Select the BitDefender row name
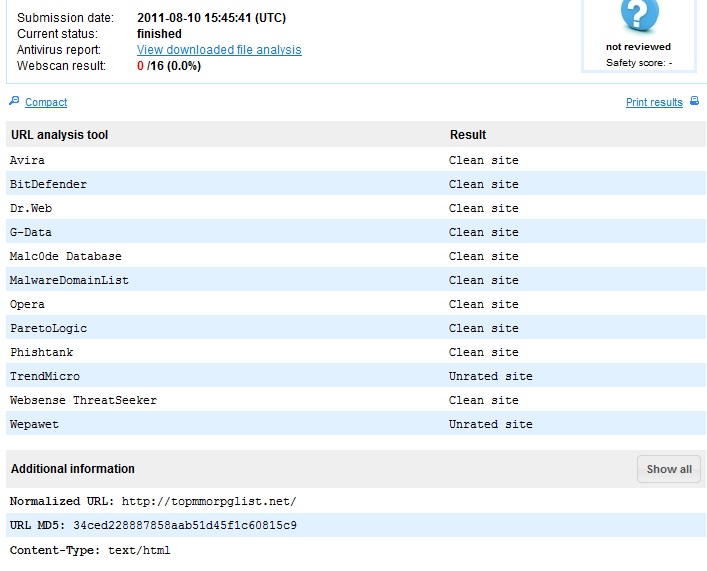The height and width of the screenshot is (571, 707). [48, 184]
